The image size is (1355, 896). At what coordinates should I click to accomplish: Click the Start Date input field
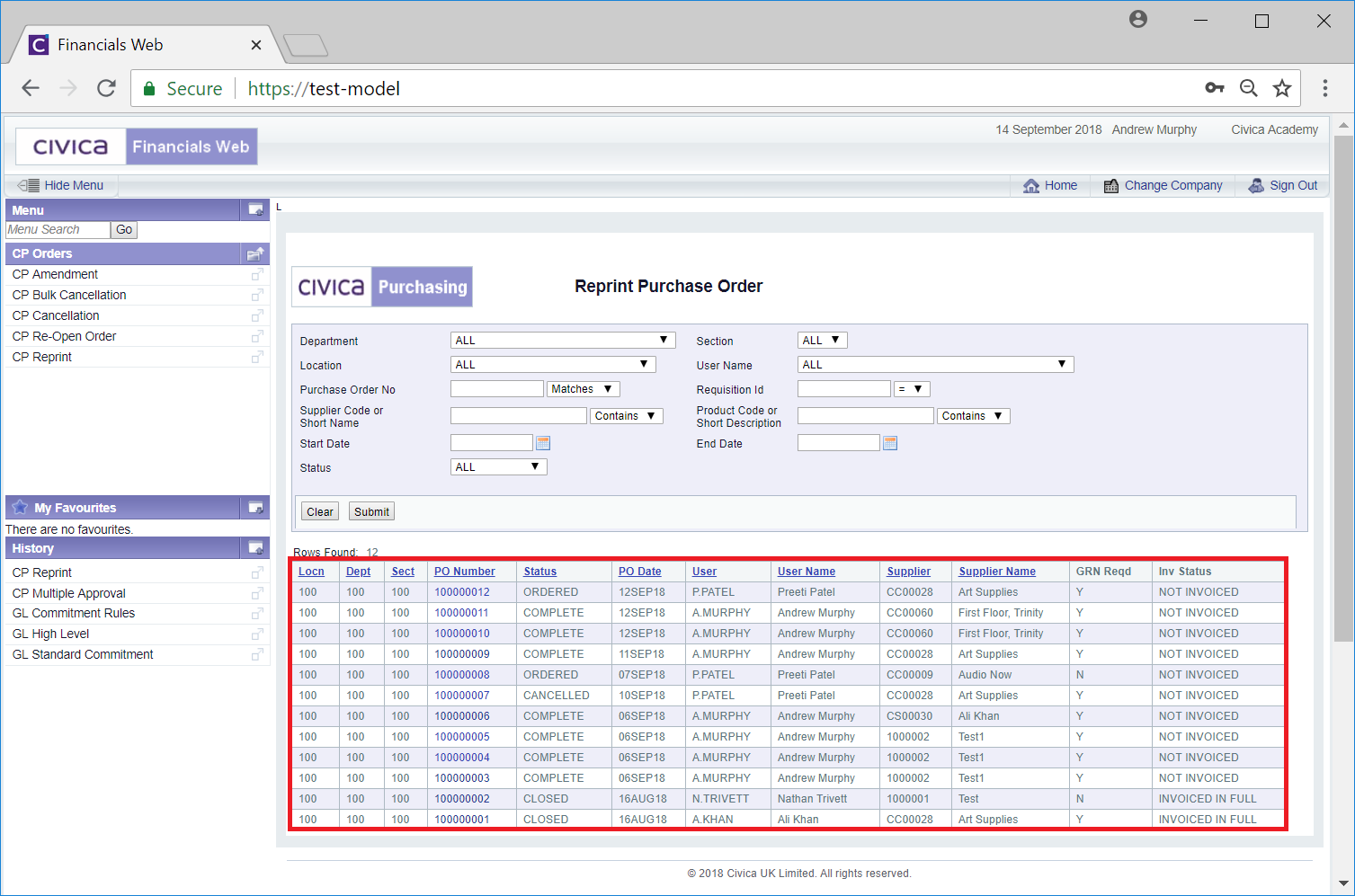point(492,443)
